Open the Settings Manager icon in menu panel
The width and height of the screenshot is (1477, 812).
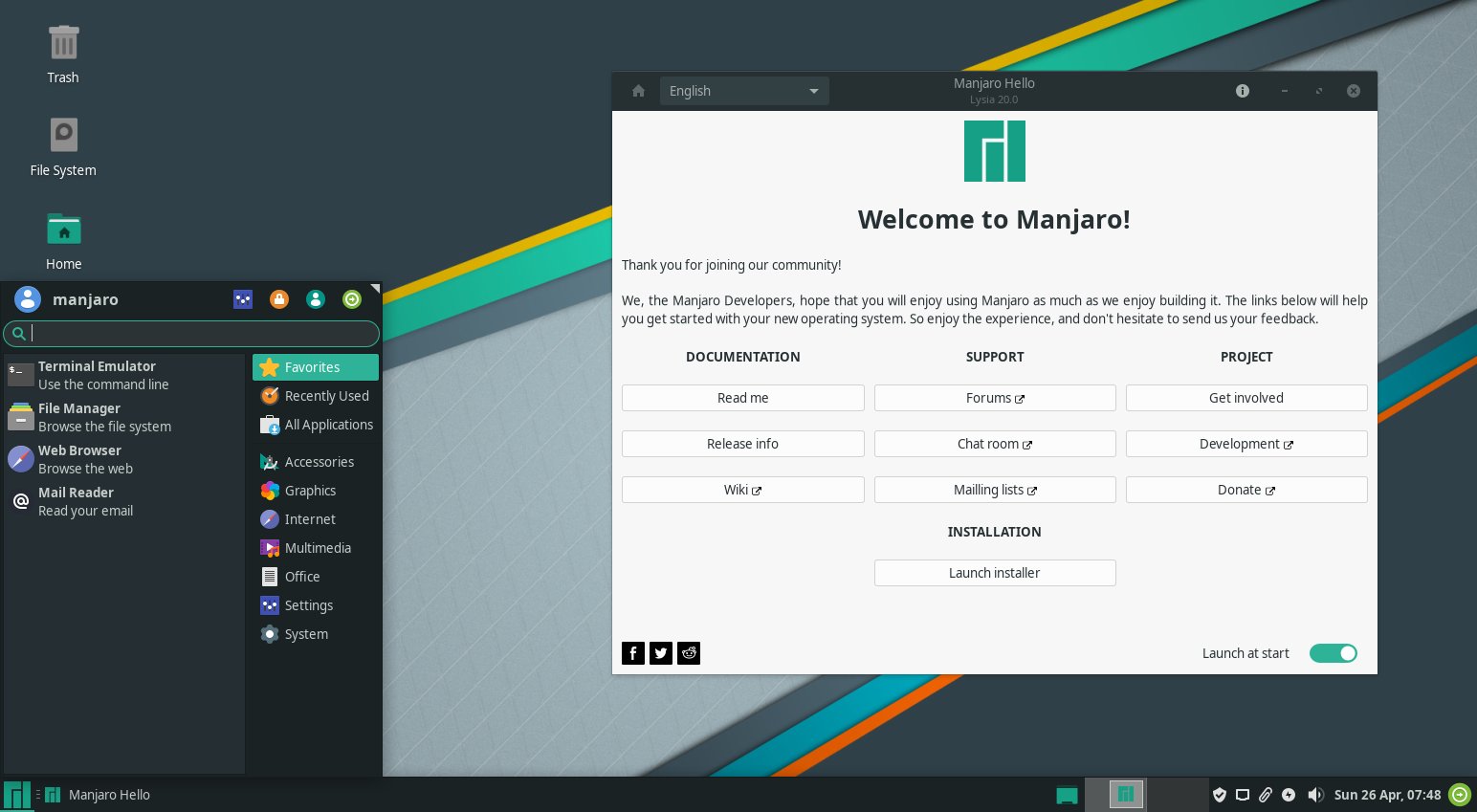click(243, 299)
